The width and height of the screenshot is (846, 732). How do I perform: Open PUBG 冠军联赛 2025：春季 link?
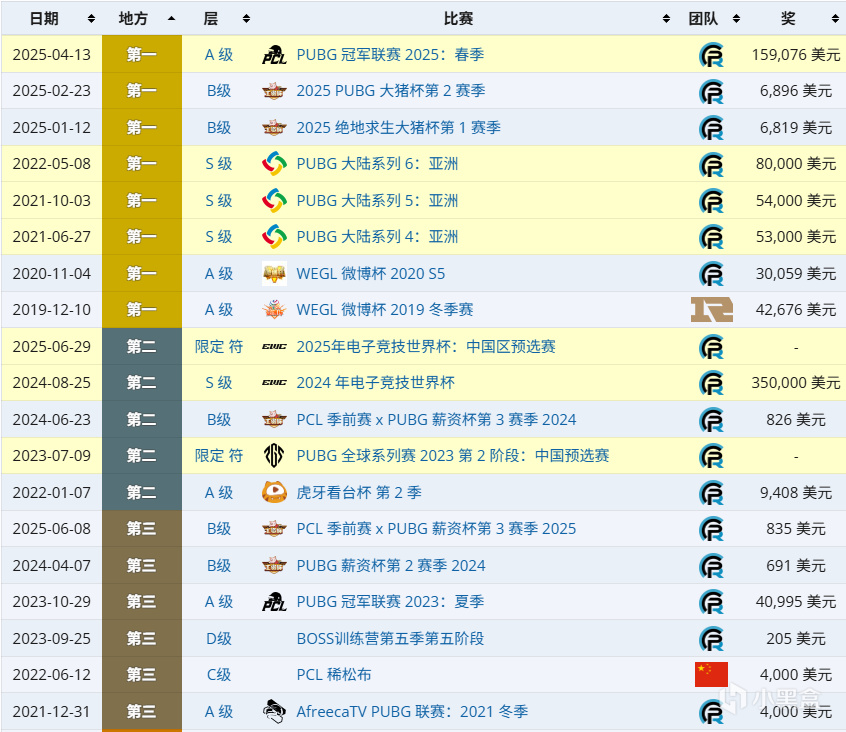pyautogui.click(x=390, y=54)
